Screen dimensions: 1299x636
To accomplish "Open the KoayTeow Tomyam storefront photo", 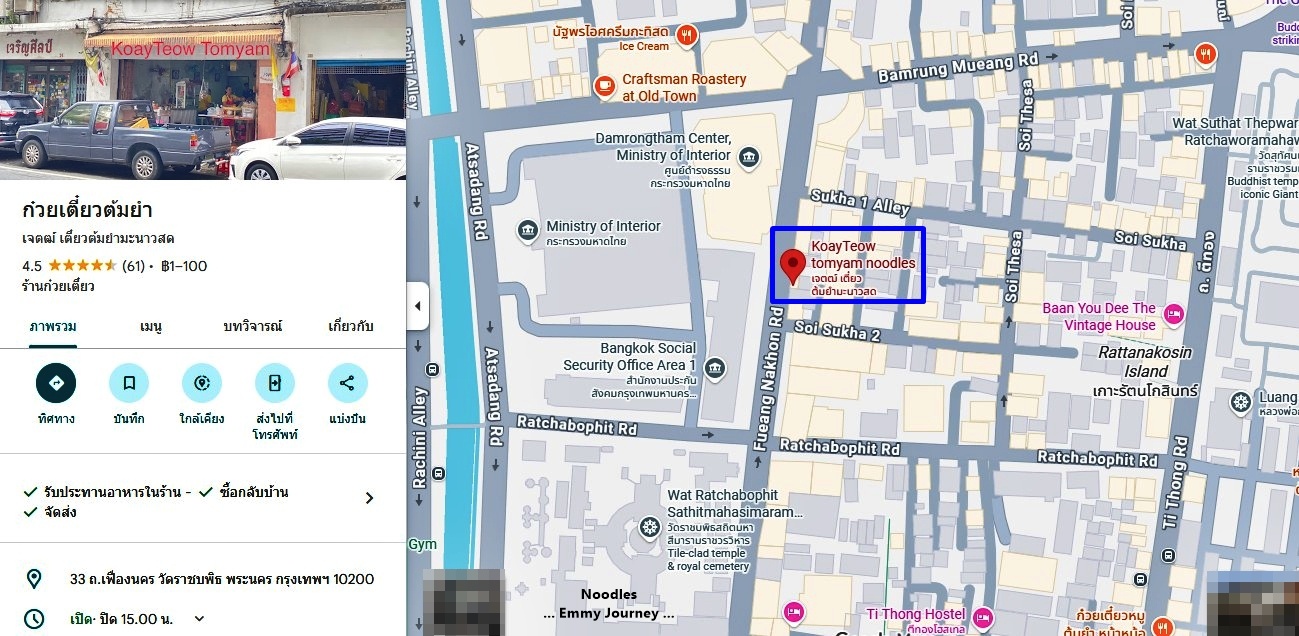I will (203, 90).
